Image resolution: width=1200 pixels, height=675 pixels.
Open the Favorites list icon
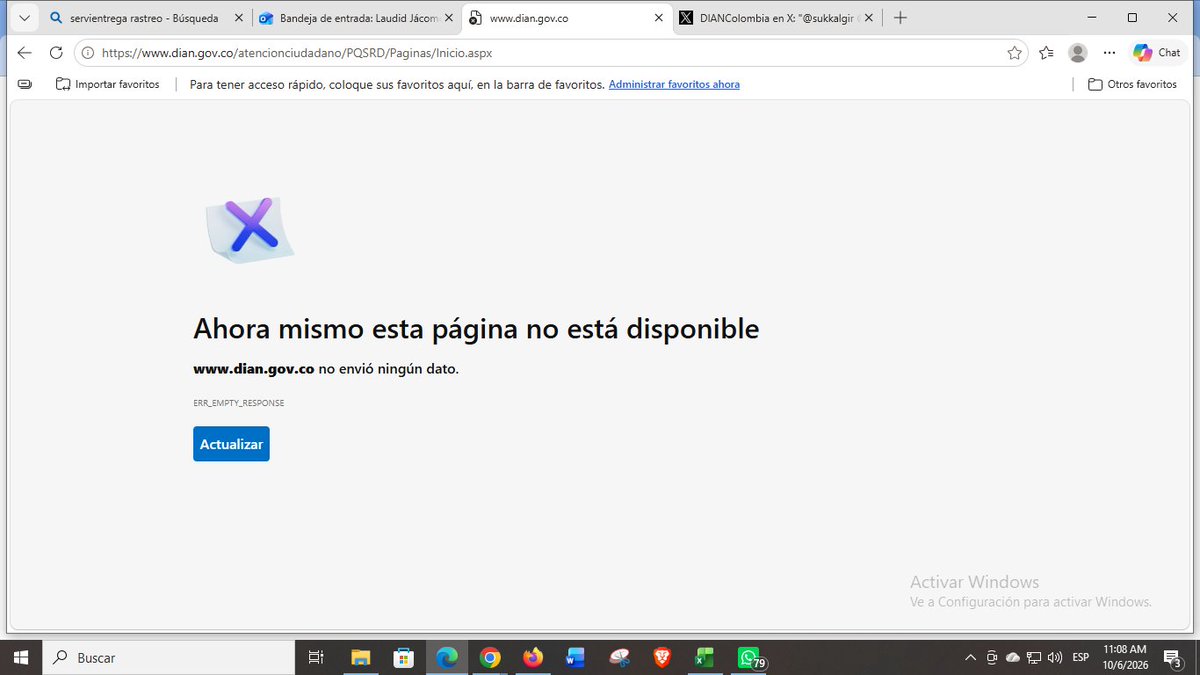(1046, 53)
